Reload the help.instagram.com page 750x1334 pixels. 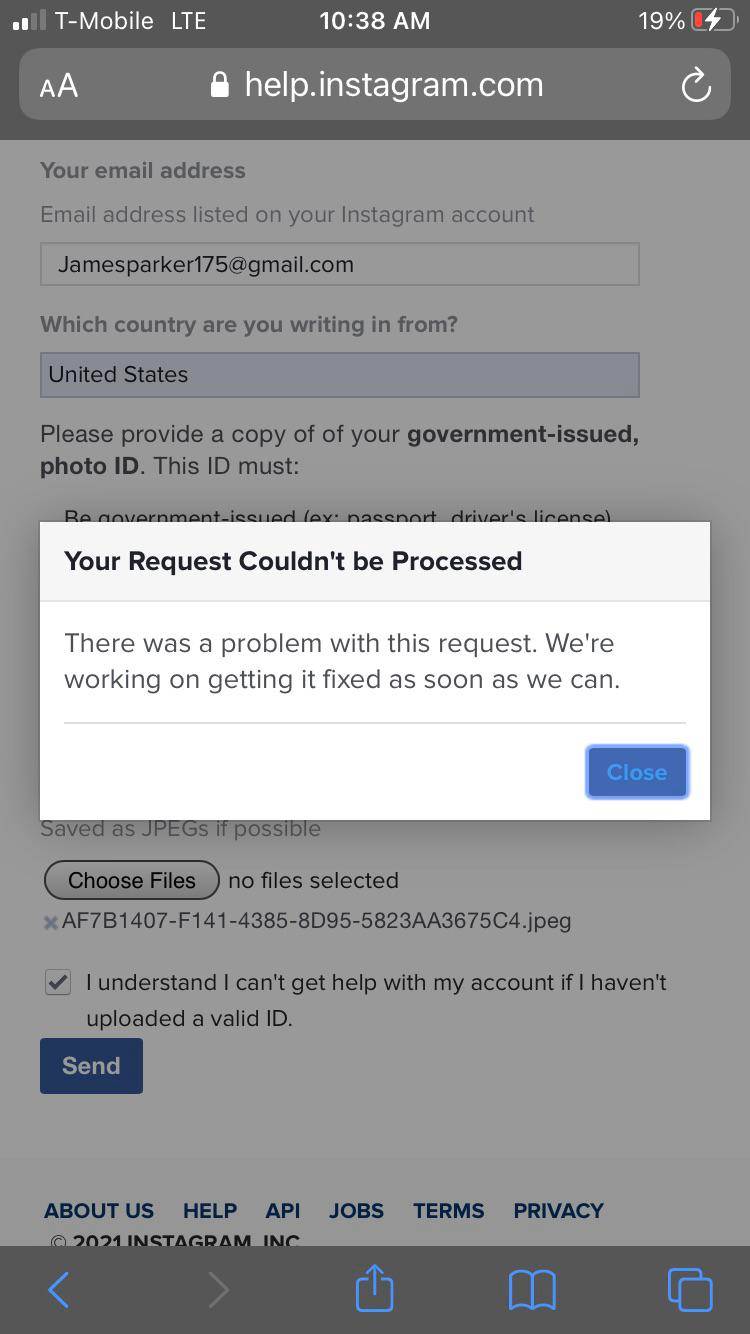click(696, 85)
